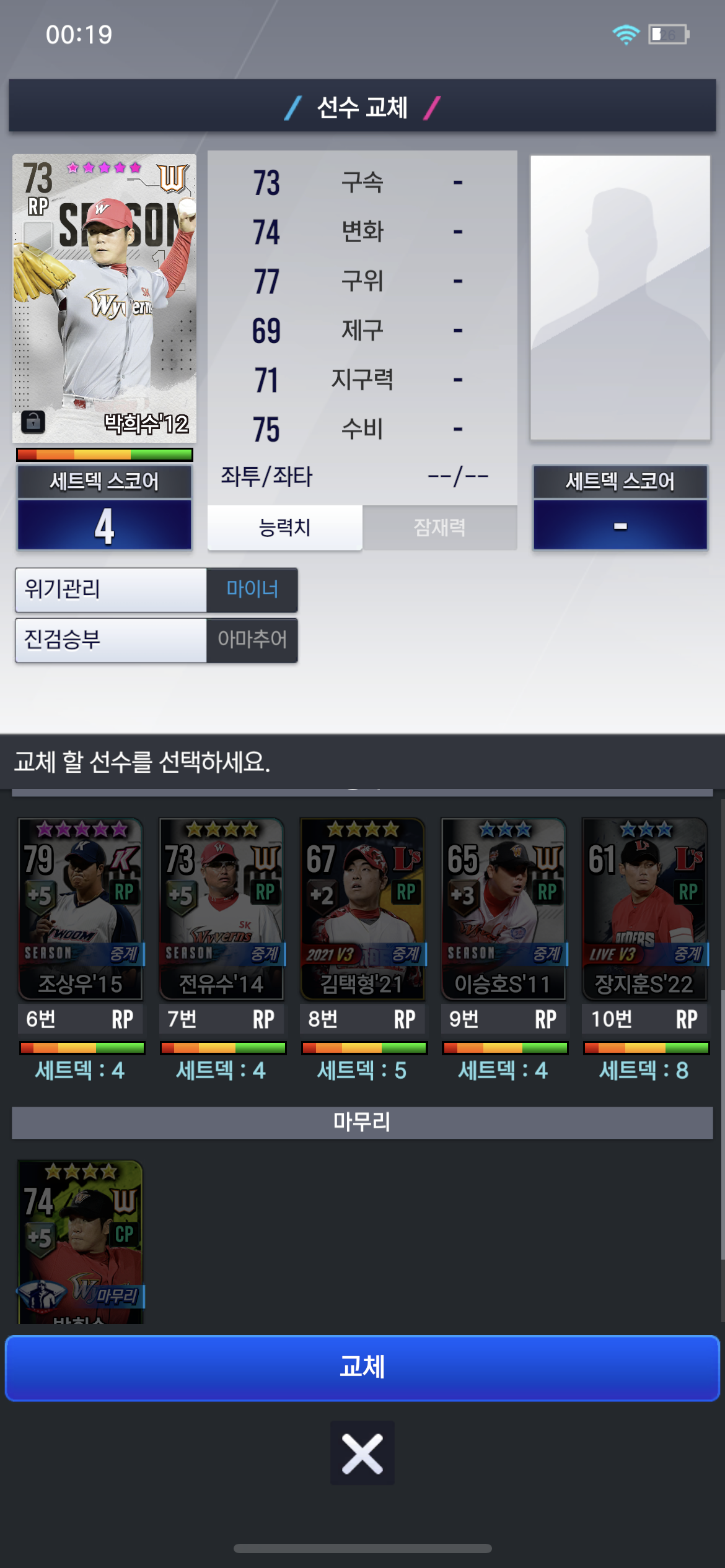The image size is (725, 1568).
Task: Tap the Wi-Fi status icon
Action: tap(626, 35)
